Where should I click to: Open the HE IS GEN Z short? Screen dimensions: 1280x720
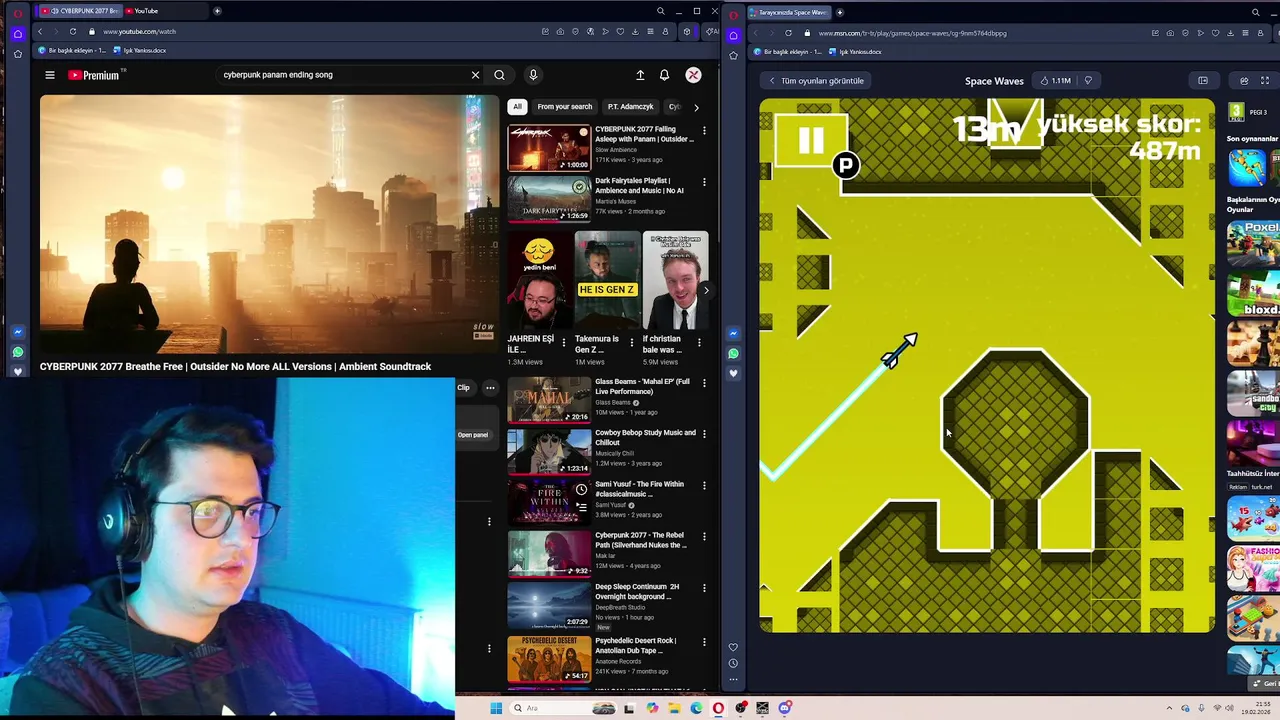click(x=607, y=281)
